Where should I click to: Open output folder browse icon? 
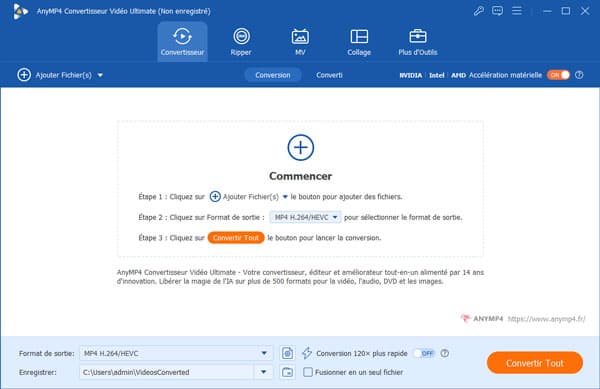(287, 372)
